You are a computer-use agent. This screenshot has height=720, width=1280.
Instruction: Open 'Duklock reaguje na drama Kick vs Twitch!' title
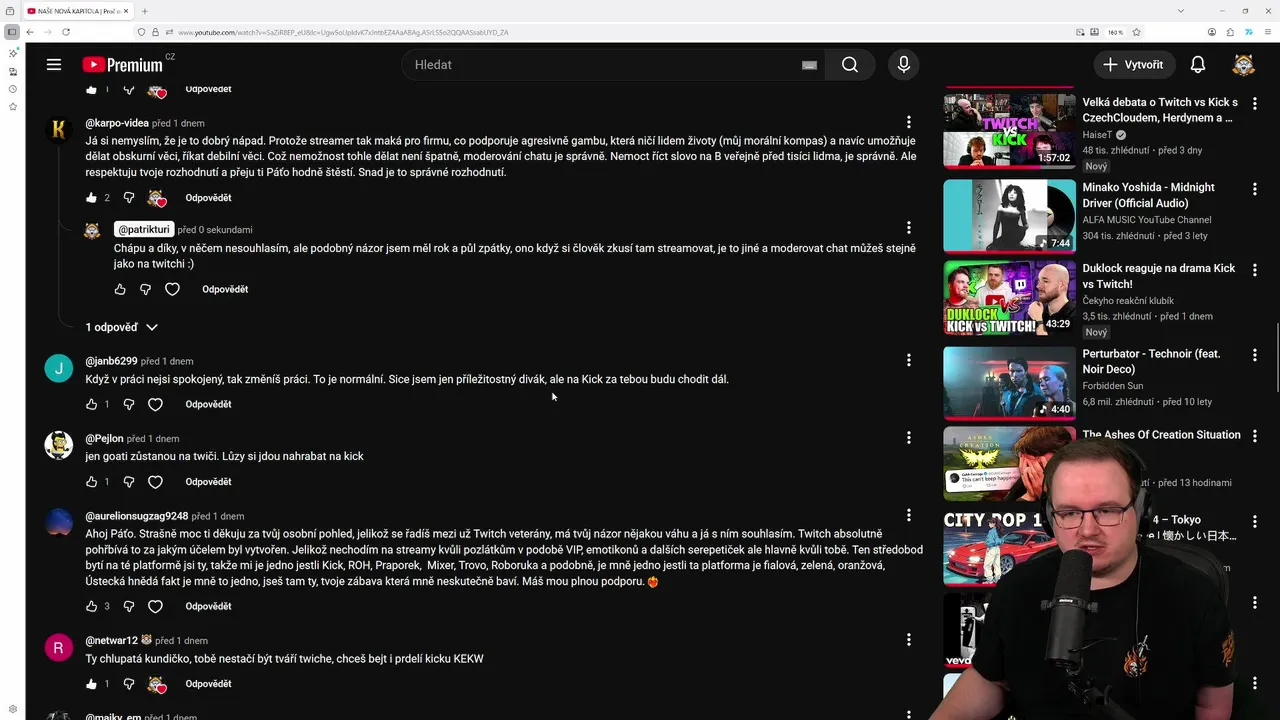[1158, 276]
